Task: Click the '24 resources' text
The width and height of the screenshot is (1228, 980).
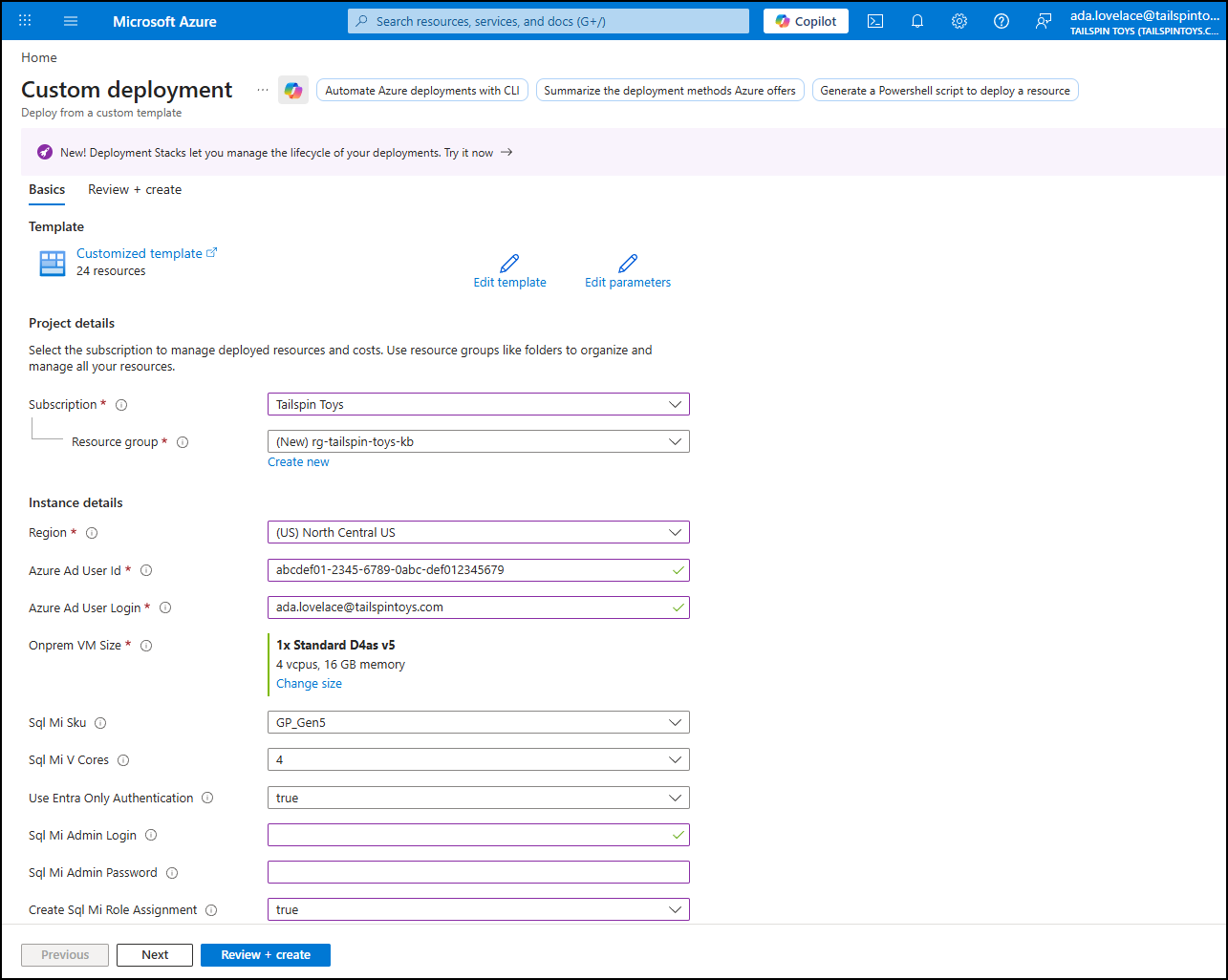Action: 111,271
